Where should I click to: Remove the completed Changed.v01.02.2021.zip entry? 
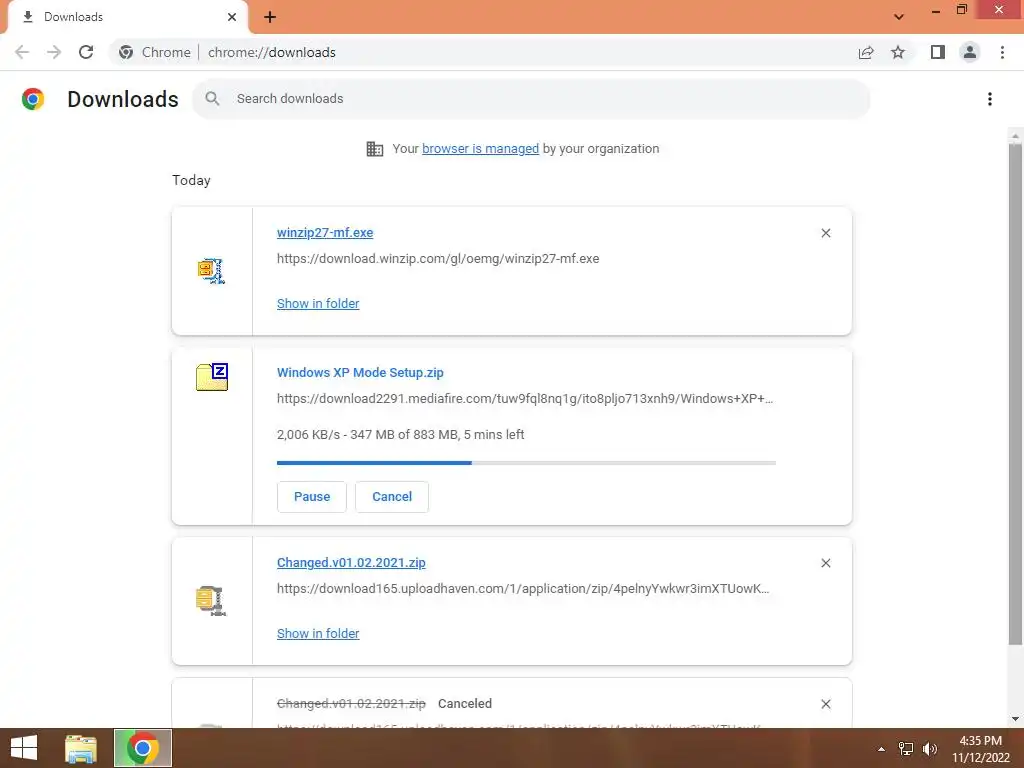pyautogui.click(x=826, y=563)
